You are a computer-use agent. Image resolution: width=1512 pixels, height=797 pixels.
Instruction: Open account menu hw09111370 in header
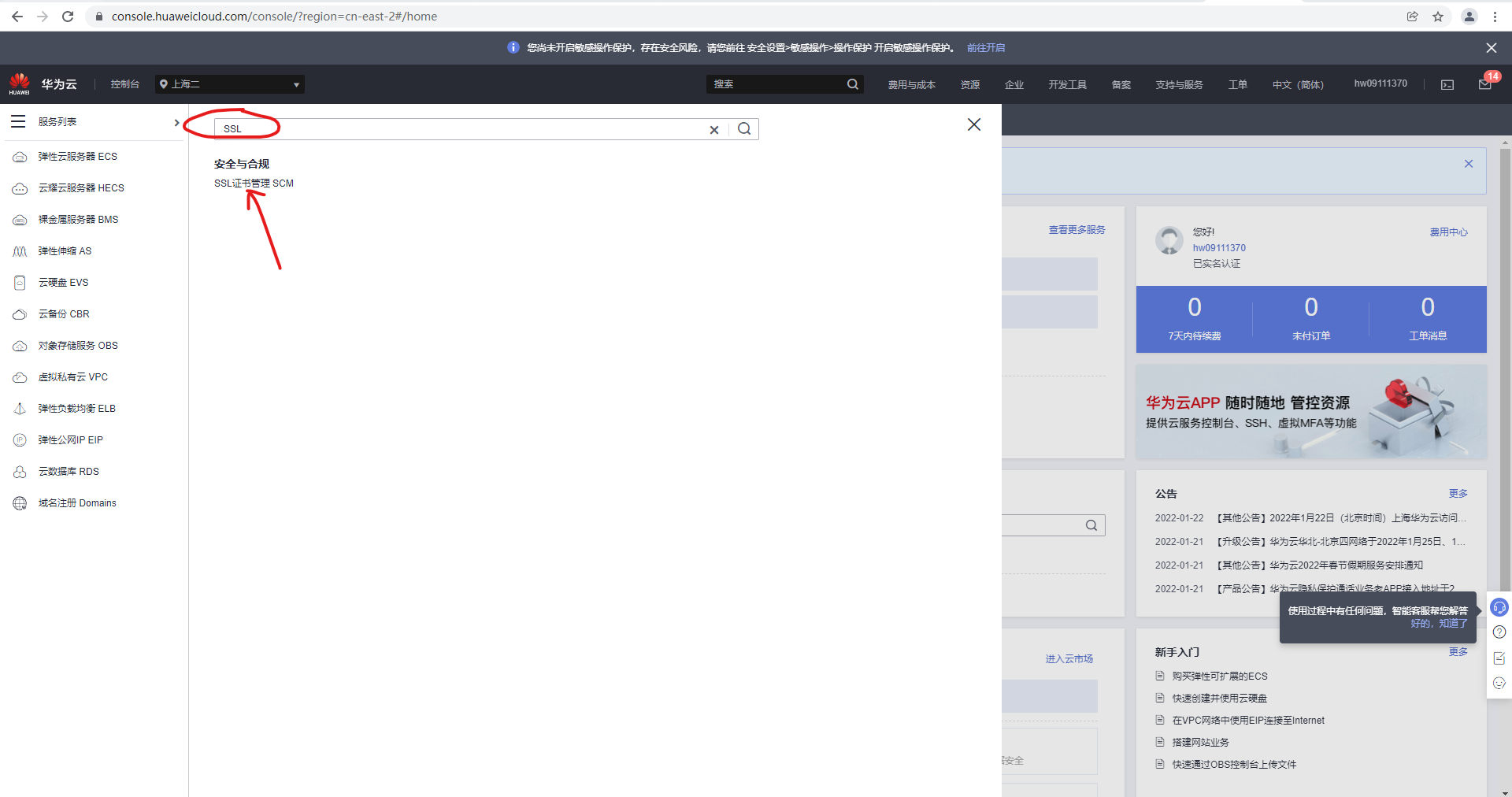click(x=1380, y=83)
